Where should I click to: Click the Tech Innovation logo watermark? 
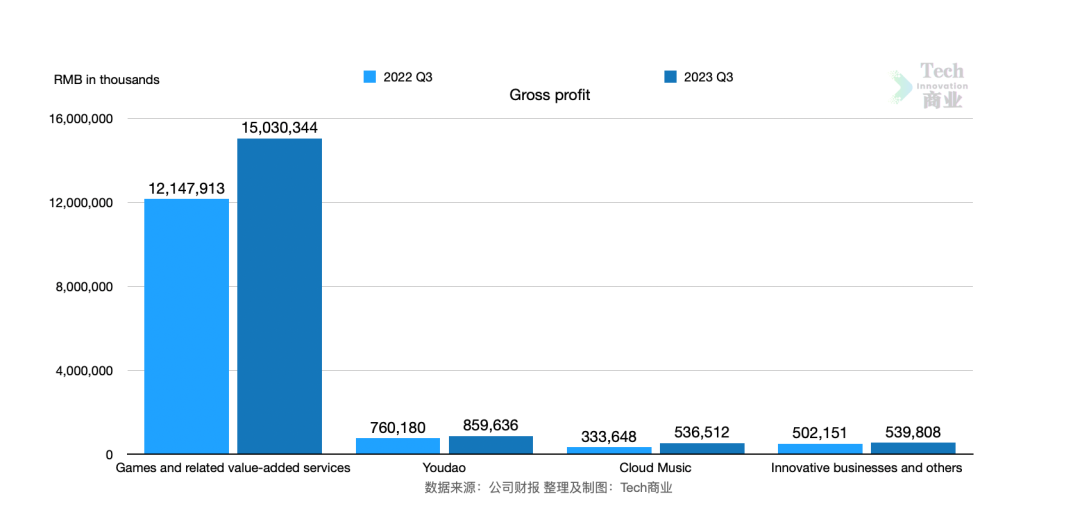tap(928, 85)
